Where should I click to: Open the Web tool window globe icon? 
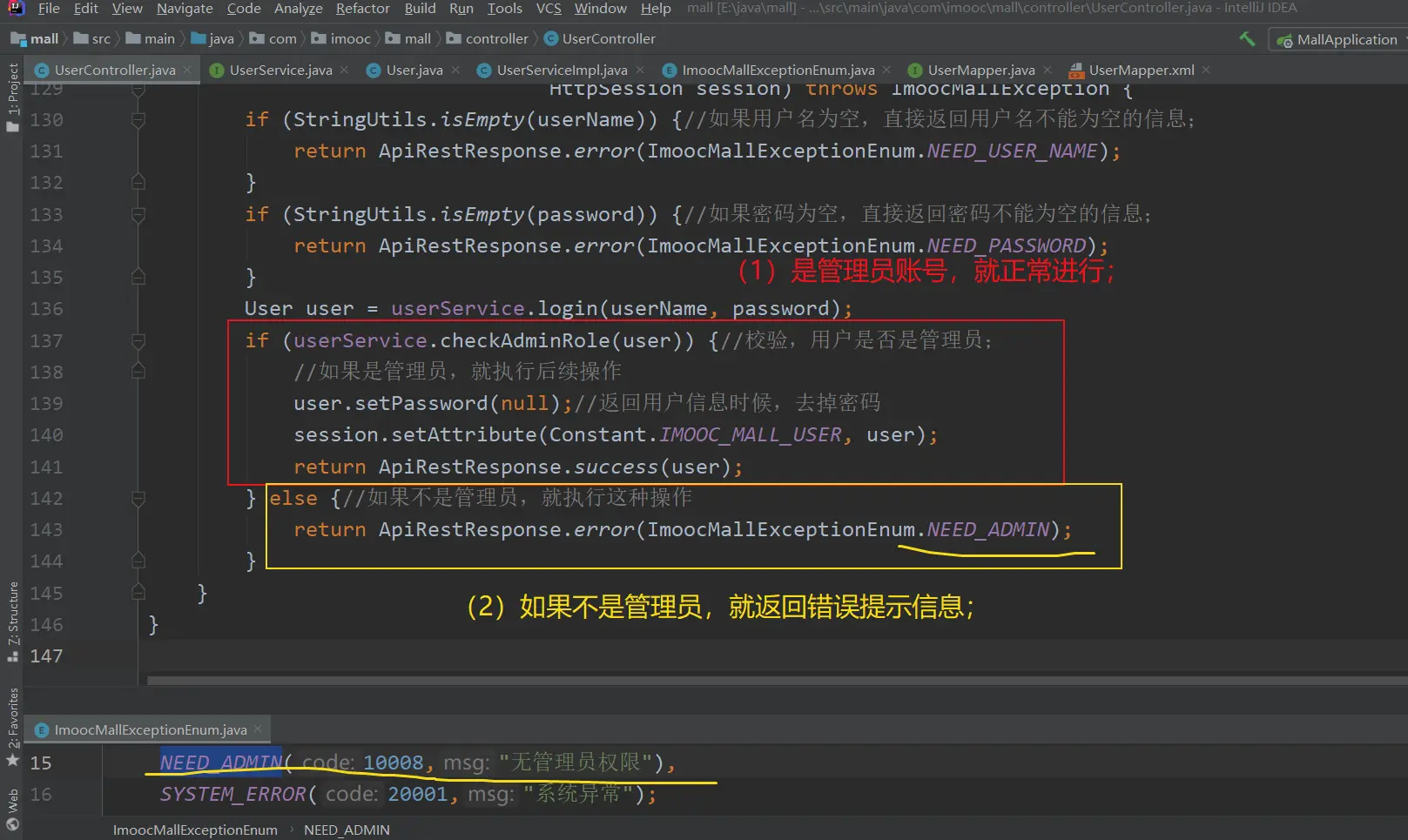pyautogui.click(x=12, y=811)
